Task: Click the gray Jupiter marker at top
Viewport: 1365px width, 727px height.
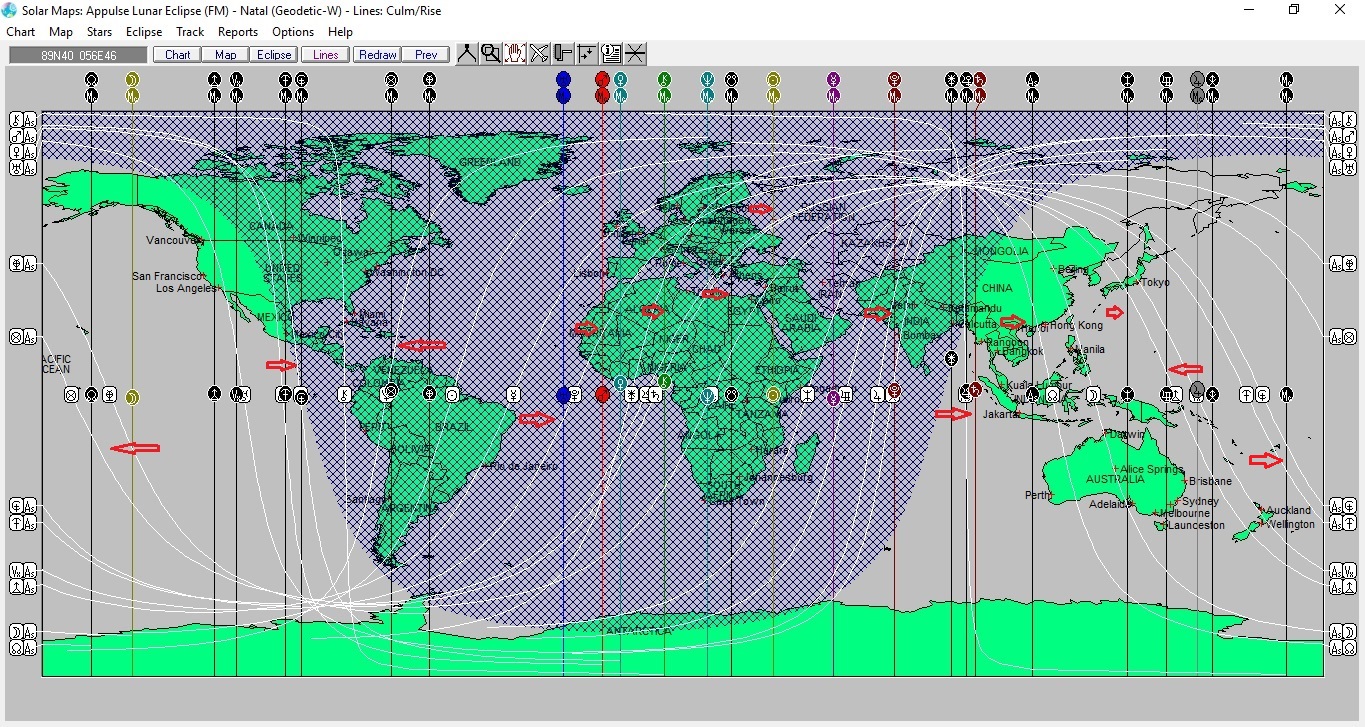Action: [1197, 79]
